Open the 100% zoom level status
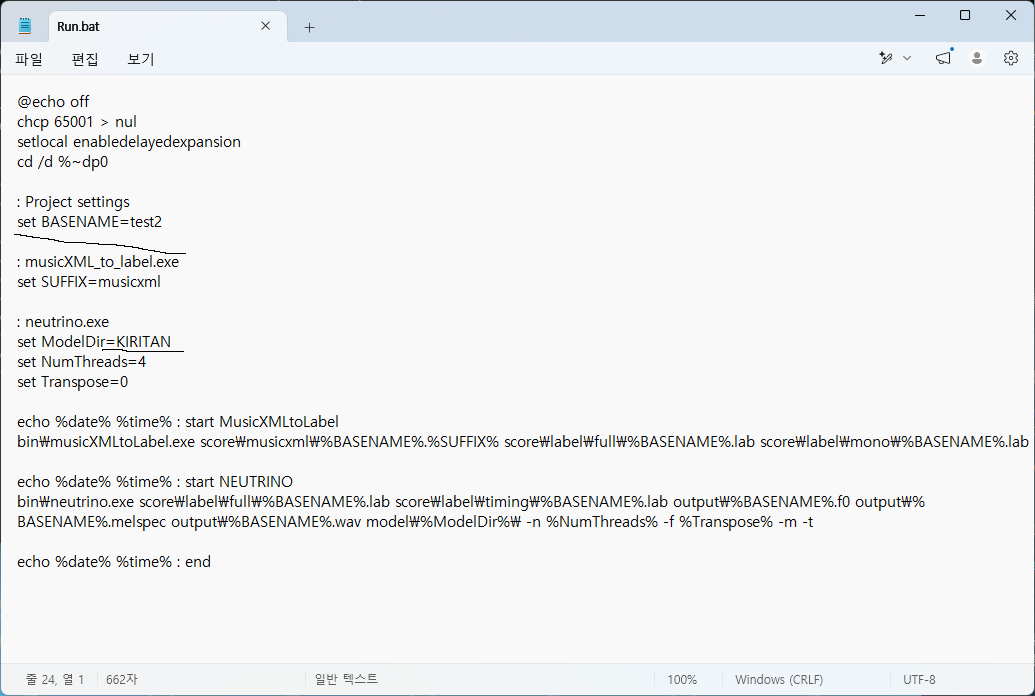1035x696 pixels. pyautogui.click(x=682, y=679)
